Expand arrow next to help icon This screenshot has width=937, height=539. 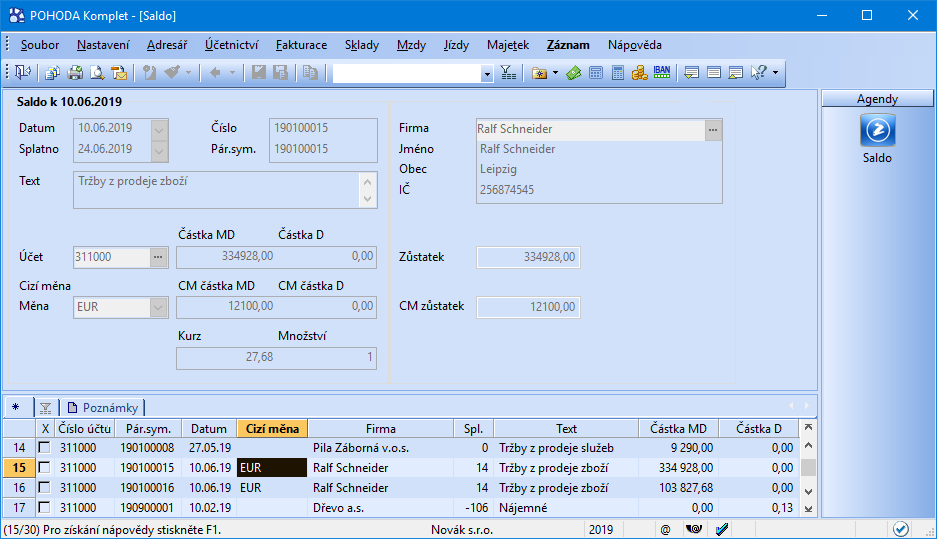pos(775,73)
